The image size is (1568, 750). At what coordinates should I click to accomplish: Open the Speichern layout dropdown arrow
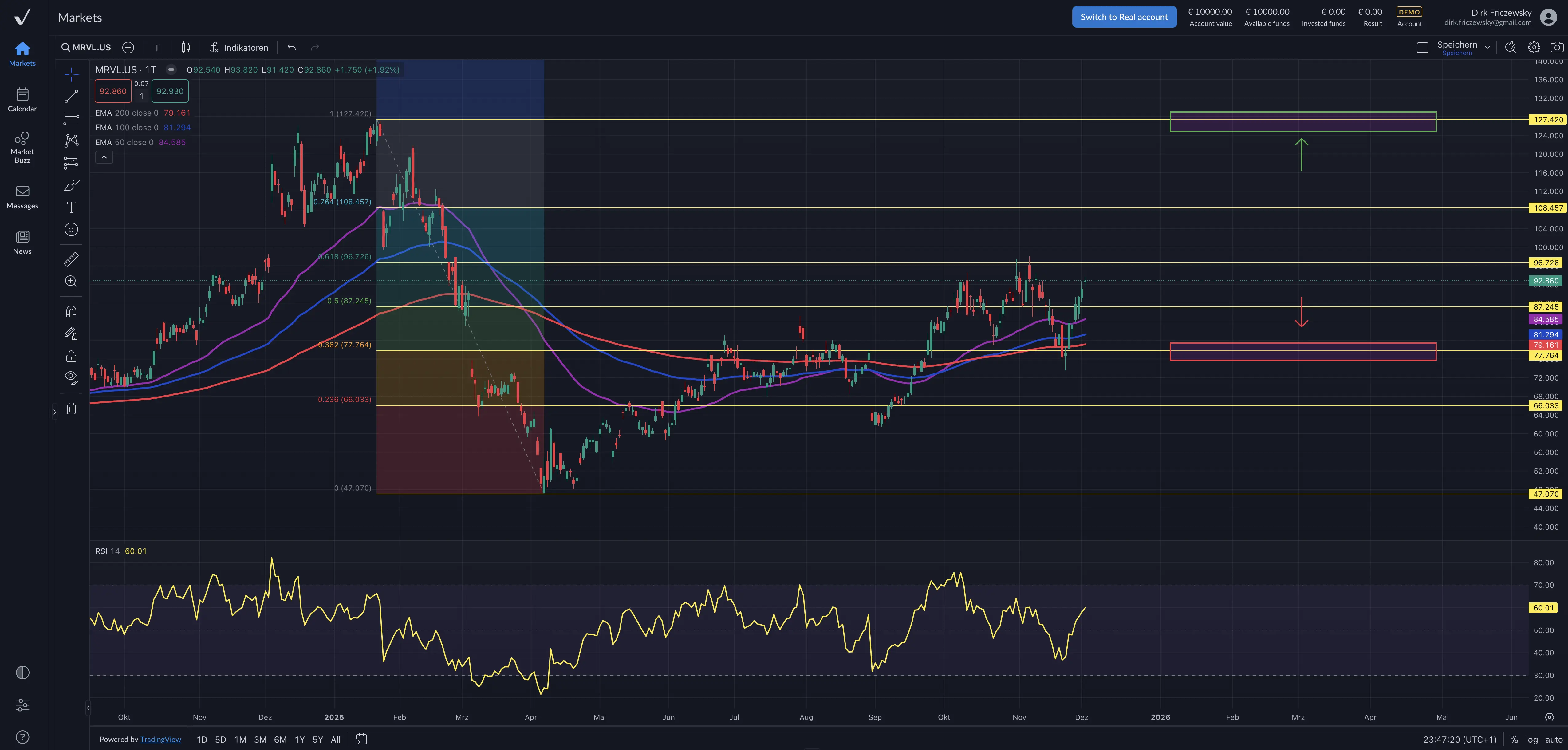tap(1487, 47)
